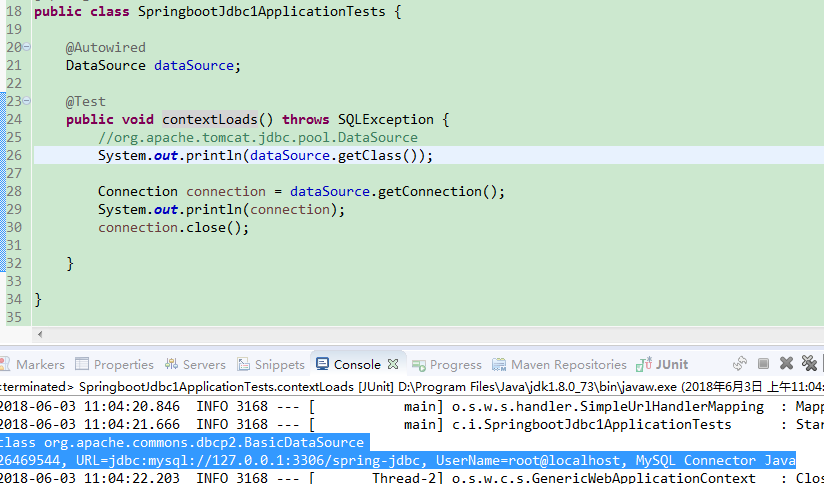Viewport: 824px width, 484px height.
Task: Close the Console view tab
Action: [393, 364]
